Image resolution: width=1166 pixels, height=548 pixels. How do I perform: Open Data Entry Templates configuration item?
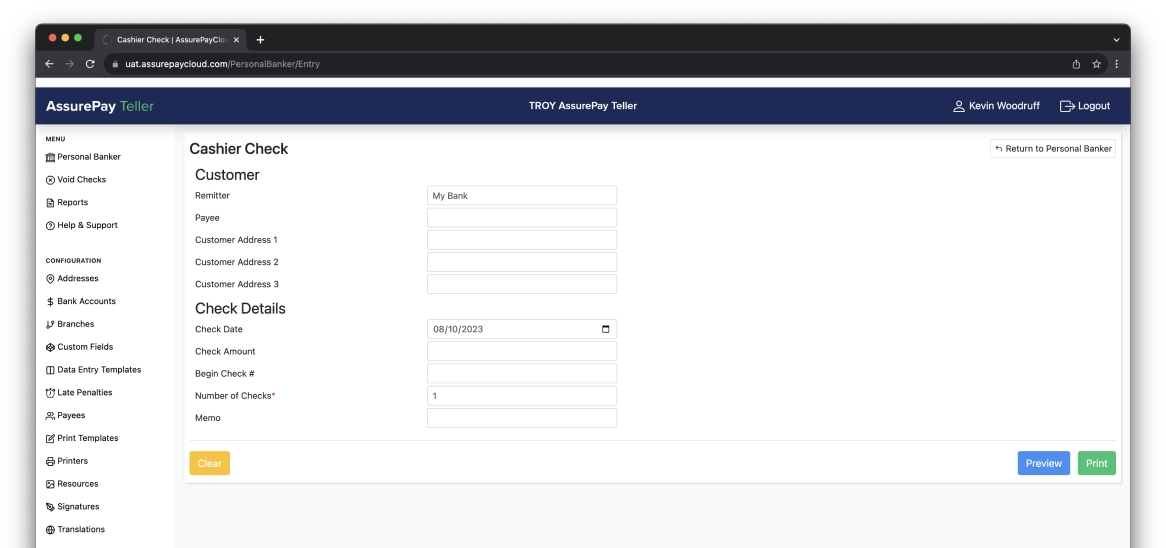[94, 370]
